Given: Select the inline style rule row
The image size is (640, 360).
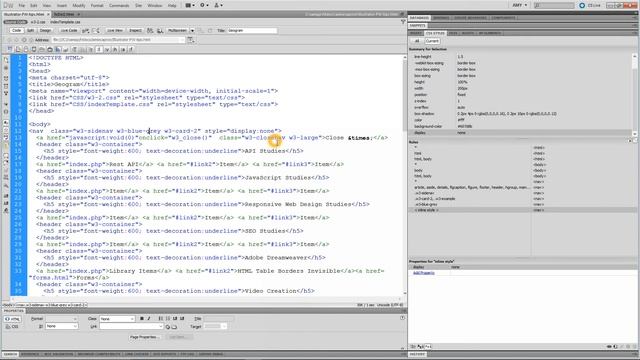Looking at the screenshot, I should [522, 210].
